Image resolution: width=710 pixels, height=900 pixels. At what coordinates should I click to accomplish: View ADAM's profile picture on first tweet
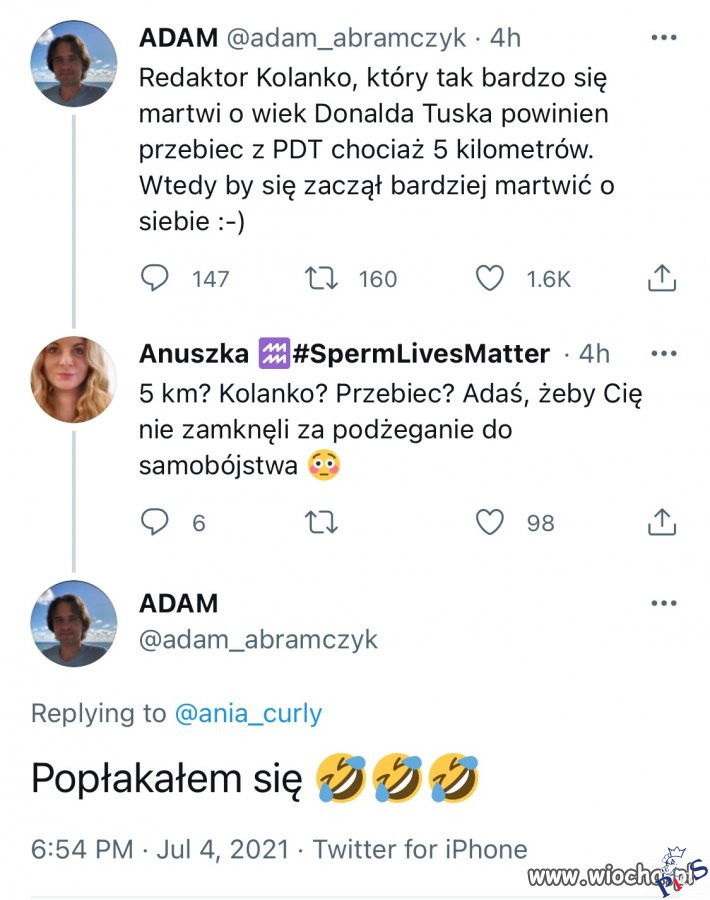click(74, 63)
